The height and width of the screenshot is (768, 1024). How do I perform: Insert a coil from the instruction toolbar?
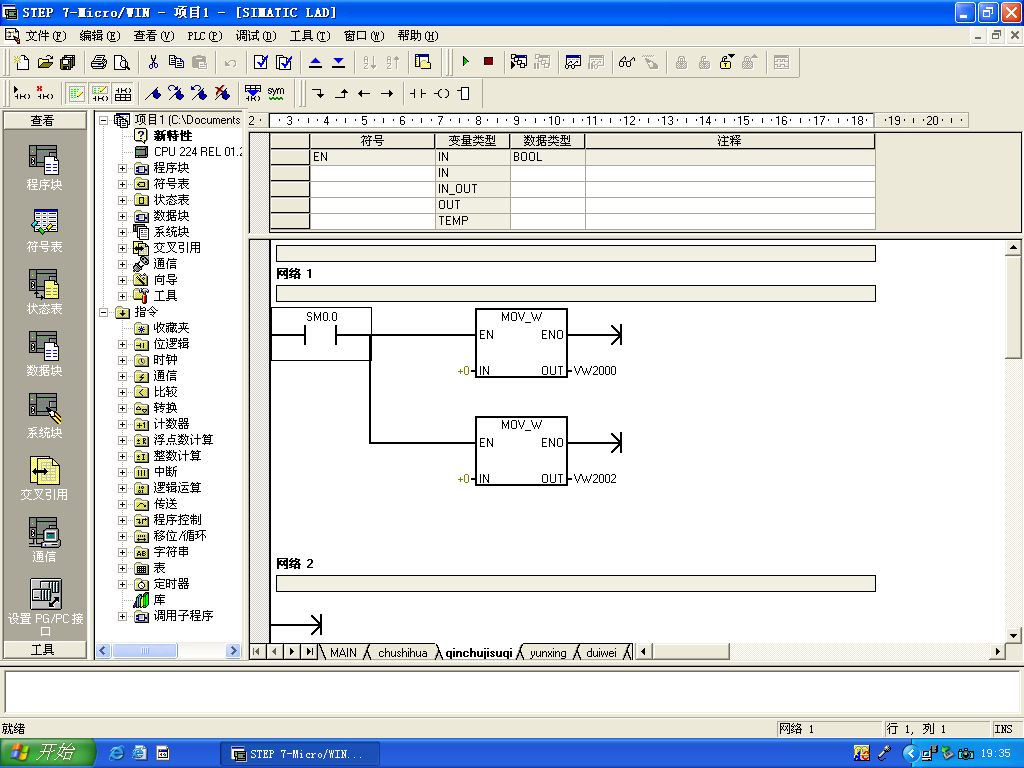point(441,94)
